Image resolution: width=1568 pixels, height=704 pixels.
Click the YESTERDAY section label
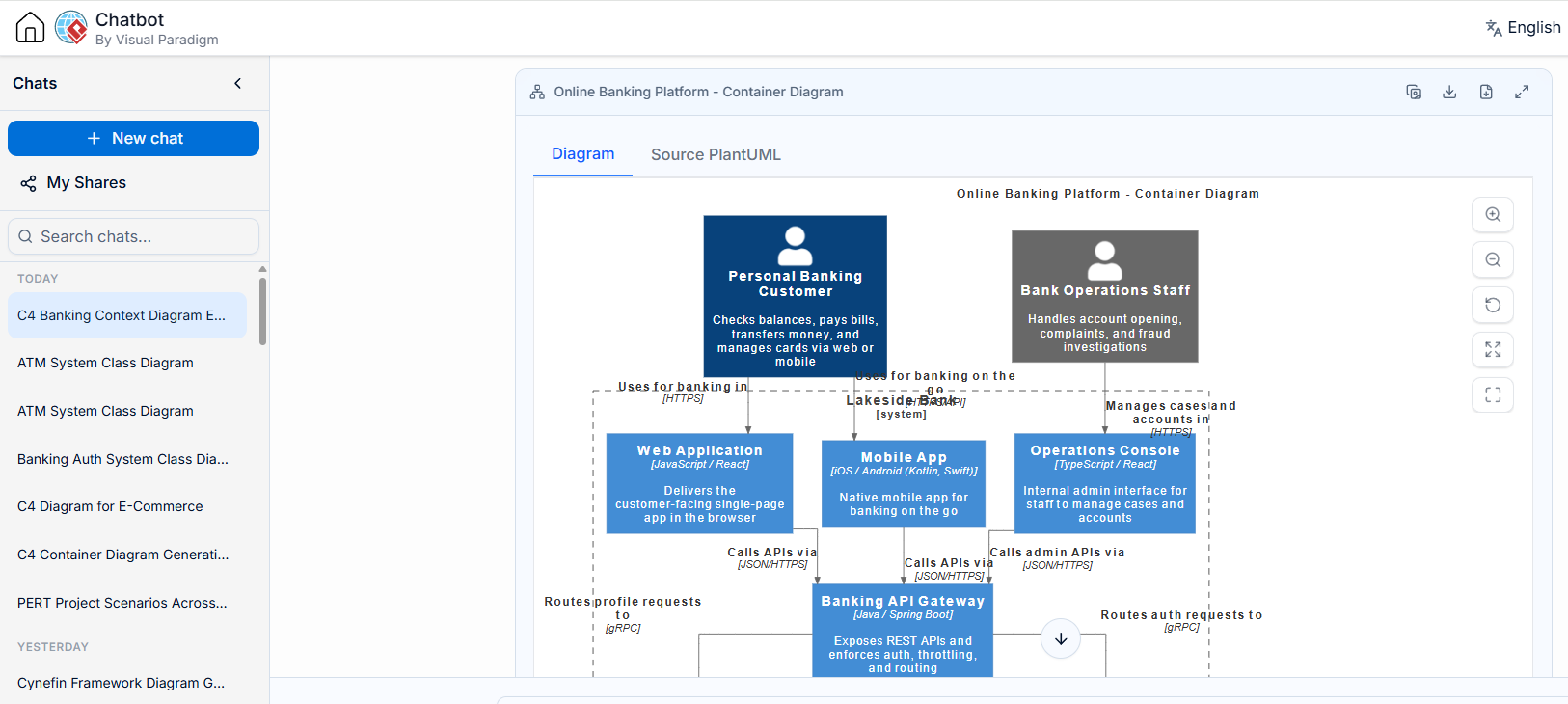coord(53,647)
